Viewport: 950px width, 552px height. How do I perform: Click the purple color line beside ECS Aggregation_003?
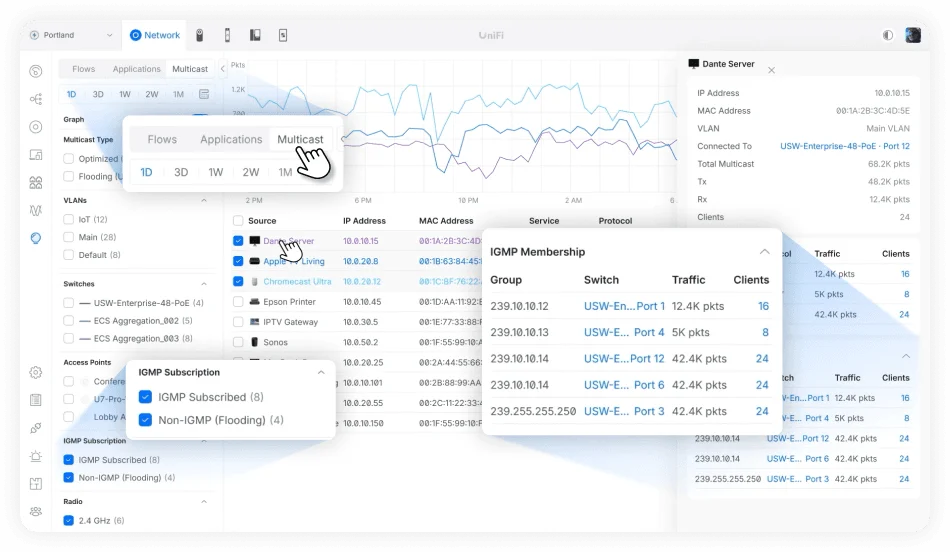coord(85,338)
